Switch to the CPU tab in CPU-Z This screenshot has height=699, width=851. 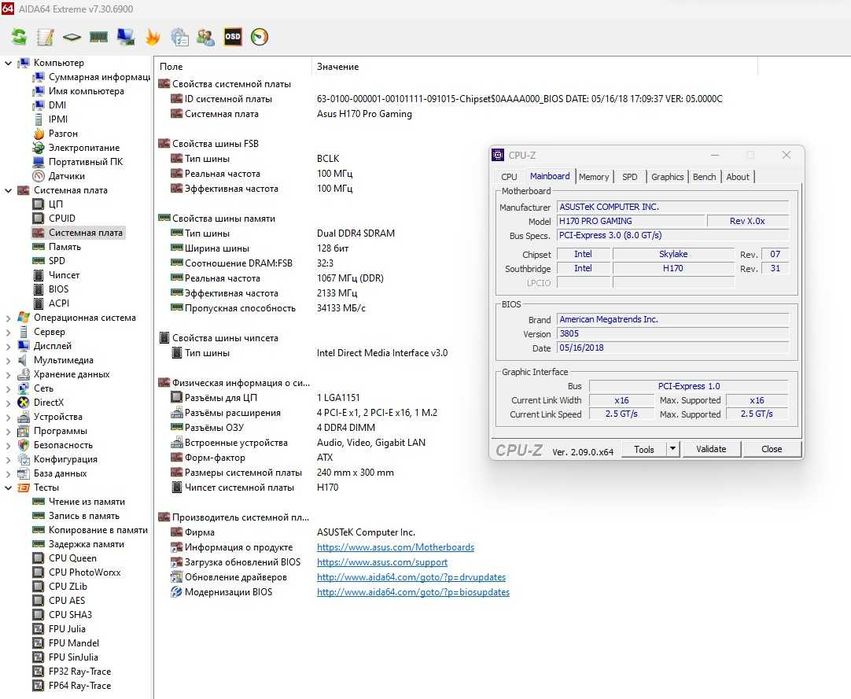coord(509,177)
